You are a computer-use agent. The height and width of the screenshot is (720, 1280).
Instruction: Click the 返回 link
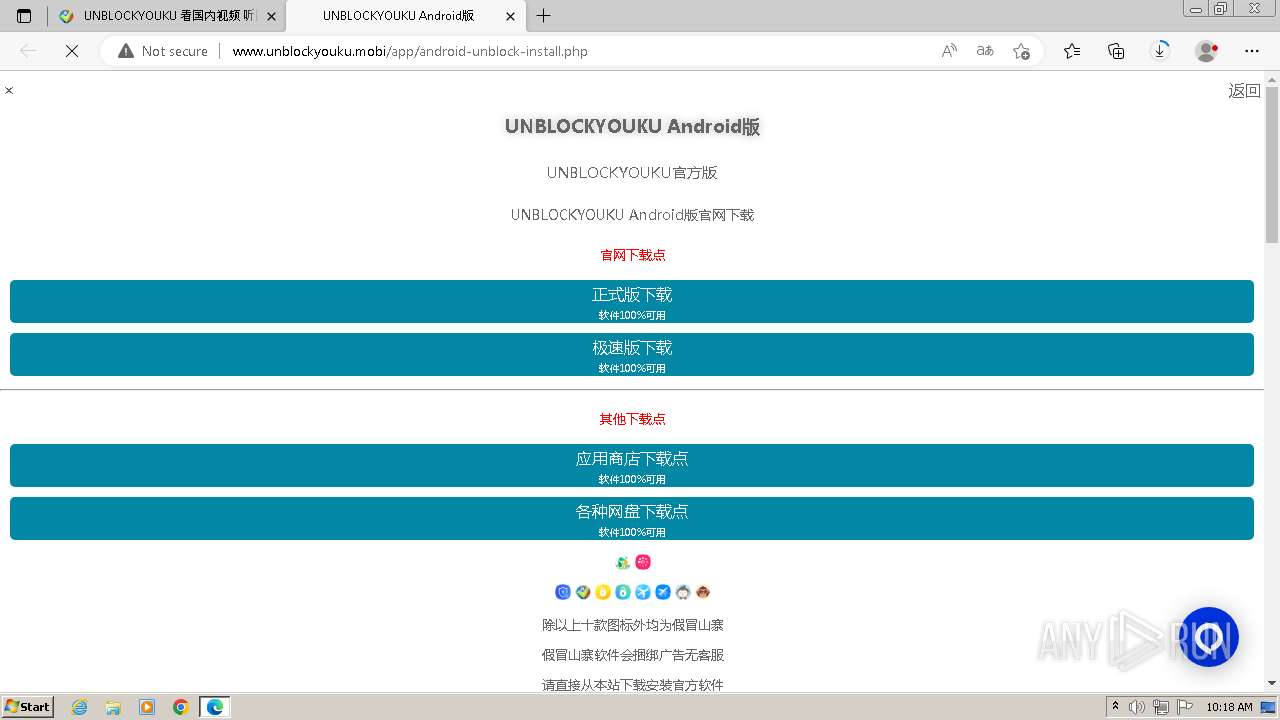click(1244, 91)
